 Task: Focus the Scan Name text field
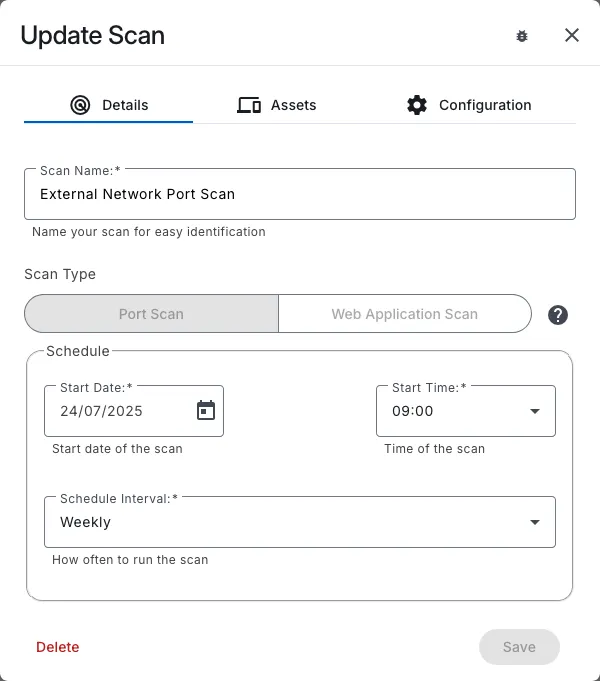tap(300, 194)
